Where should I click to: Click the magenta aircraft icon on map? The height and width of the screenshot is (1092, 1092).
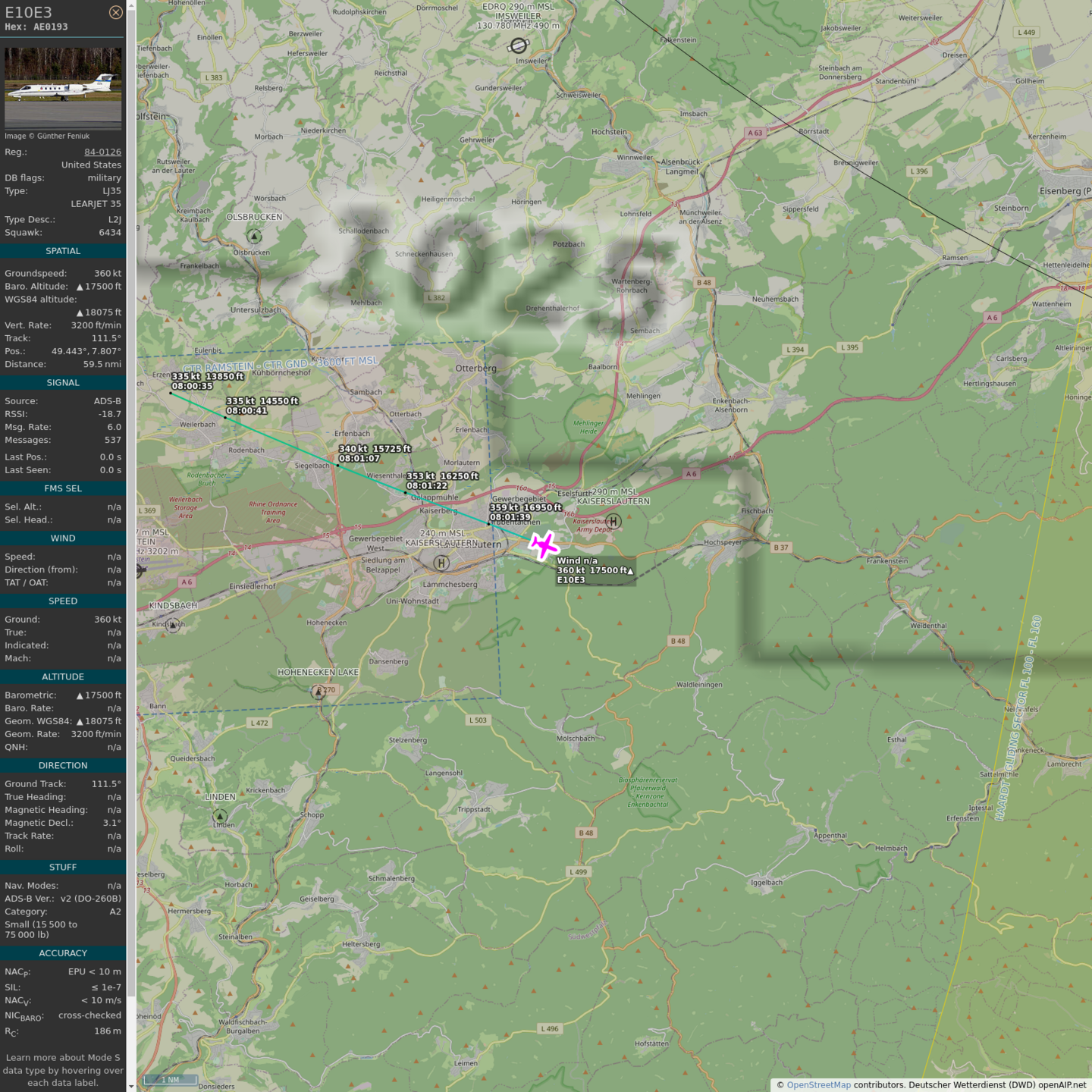(543, 545)
